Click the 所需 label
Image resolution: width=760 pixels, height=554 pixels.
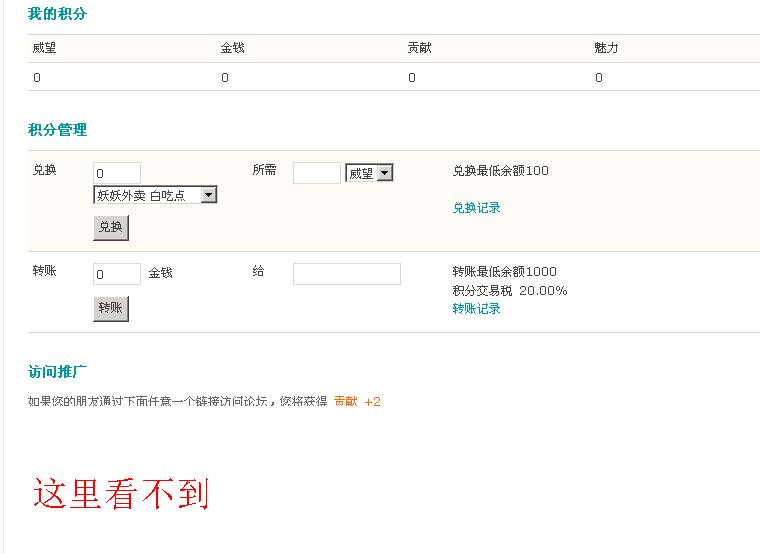tap(264, 170)
